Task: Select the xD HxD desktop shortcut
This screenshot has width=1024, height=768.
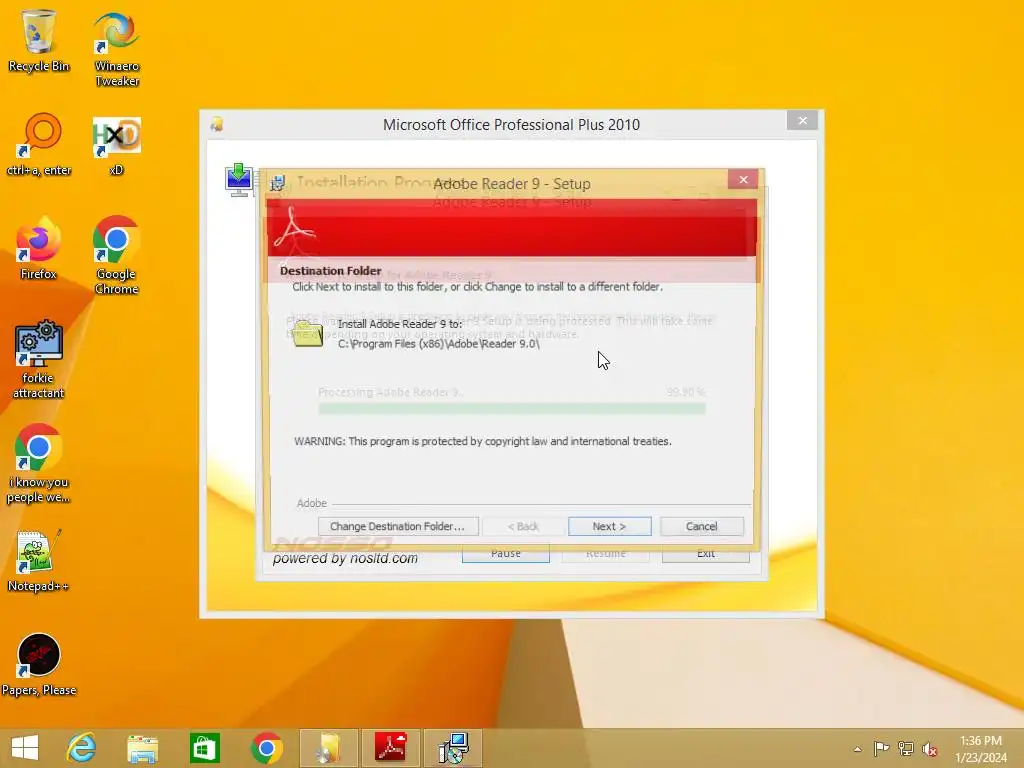Action: click(116, 145)
